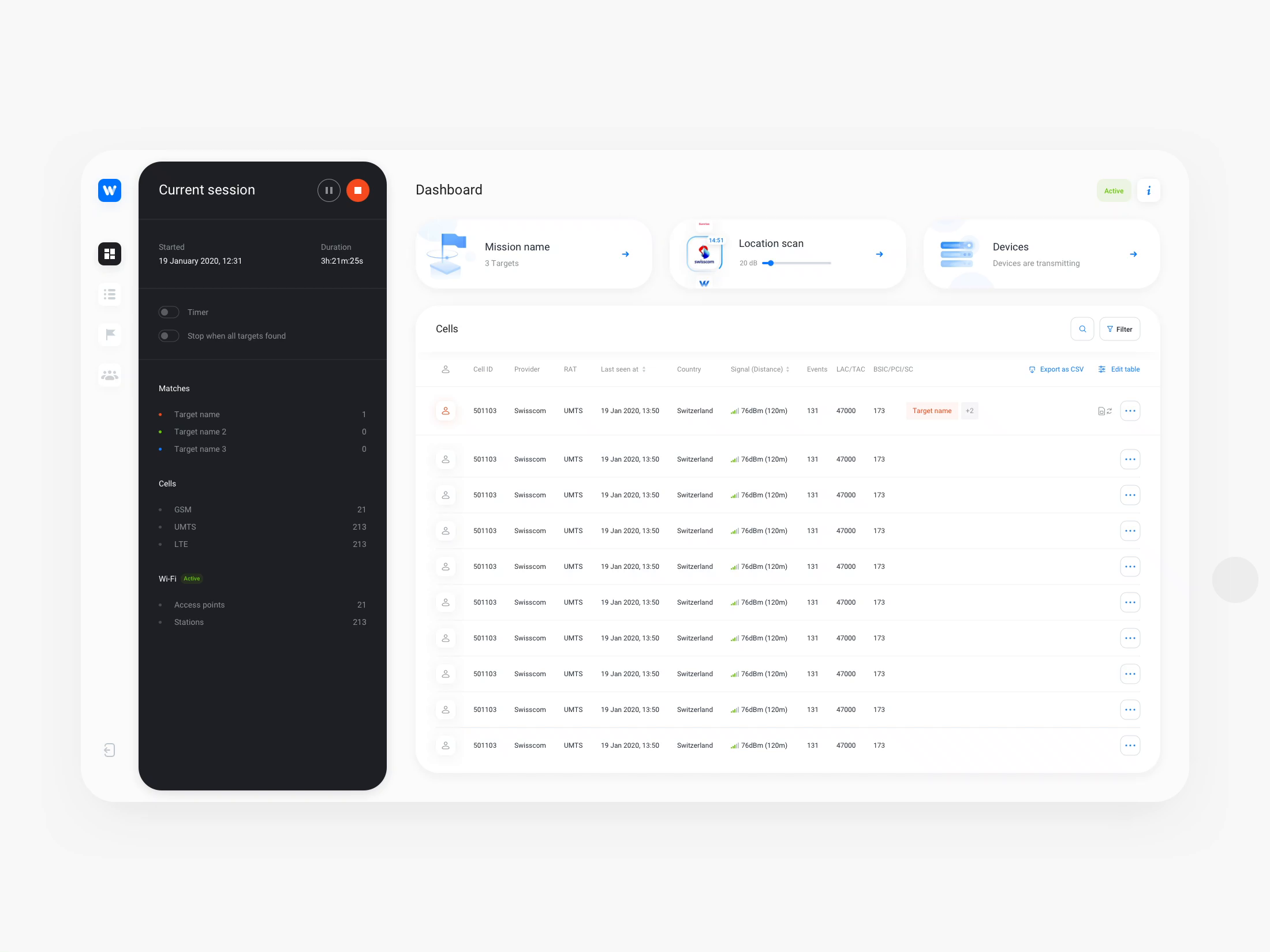Viewport: 1270px width, 952px height.
Task: Toggle Stop when all targets found
Action: (x=169, y=336)
